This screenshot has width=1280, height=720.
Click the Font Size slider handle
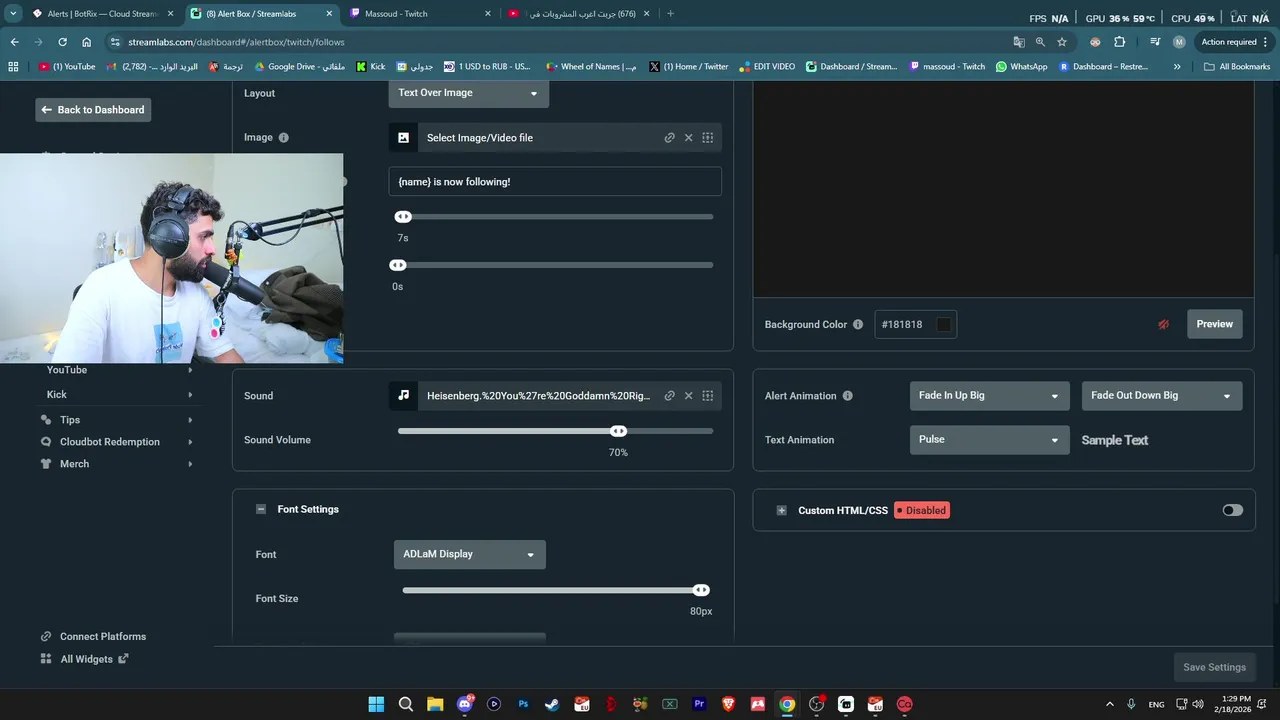[x=702, y=590]
